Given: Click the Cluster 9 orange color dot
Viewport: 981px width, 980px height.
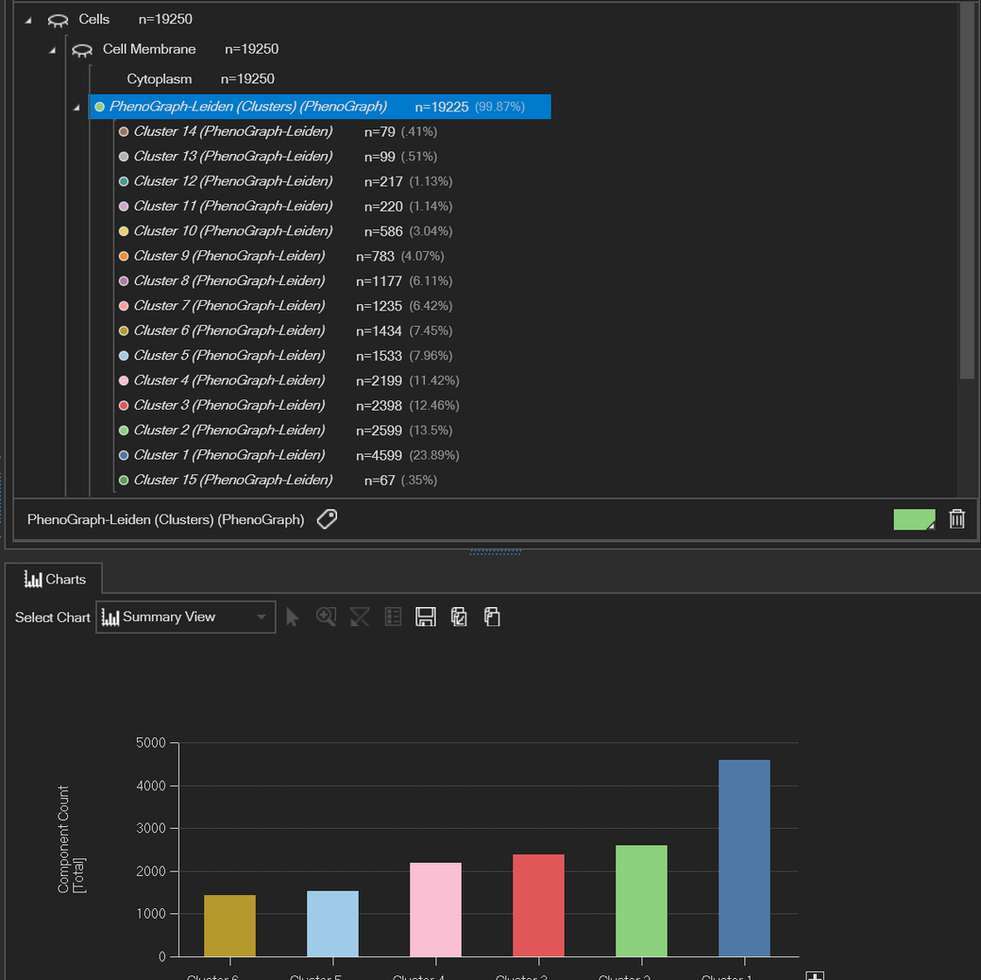Looking at the screenshot, I should pos(124,256).
